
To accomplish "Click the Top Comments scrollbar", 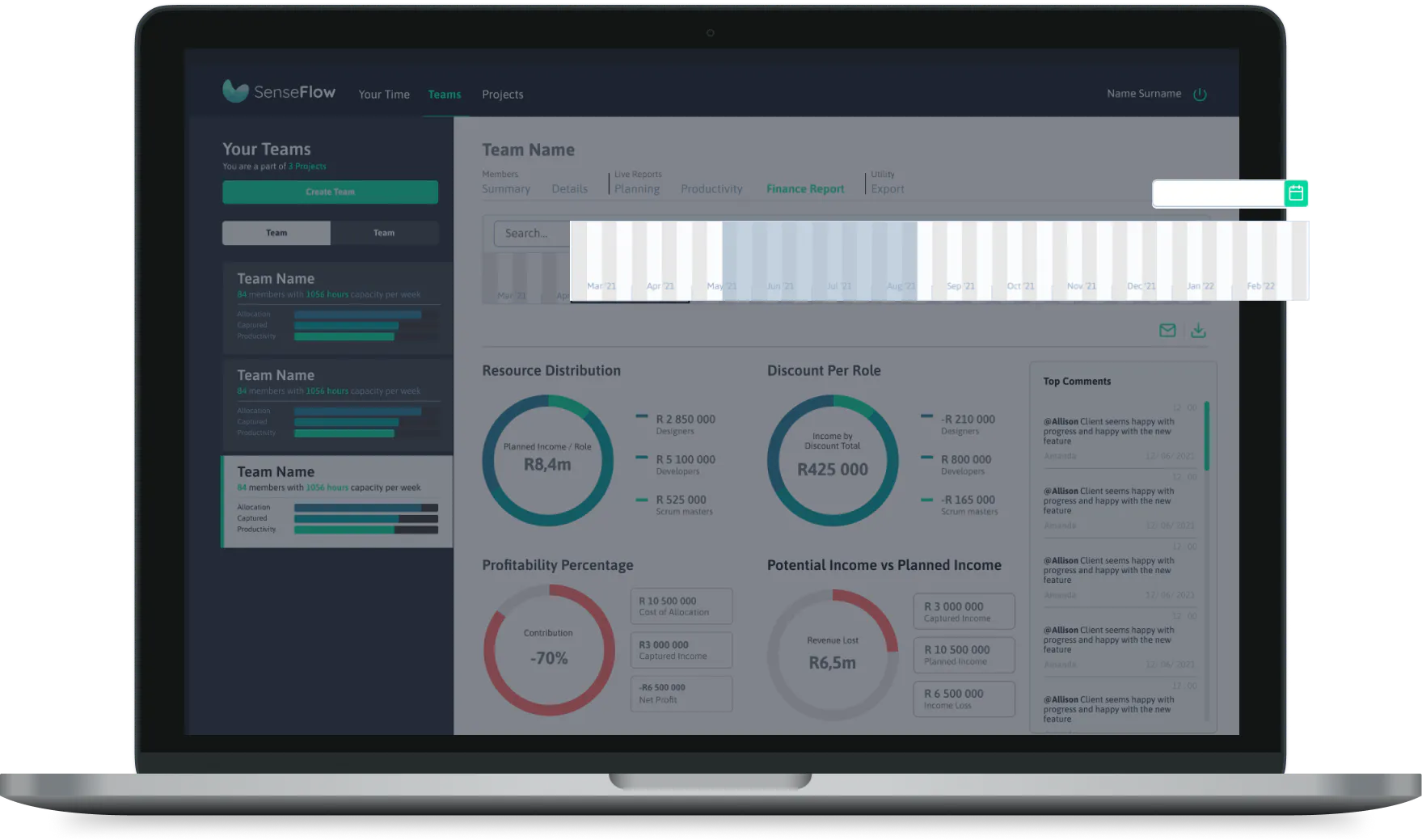I will (x=1207, y=437).
